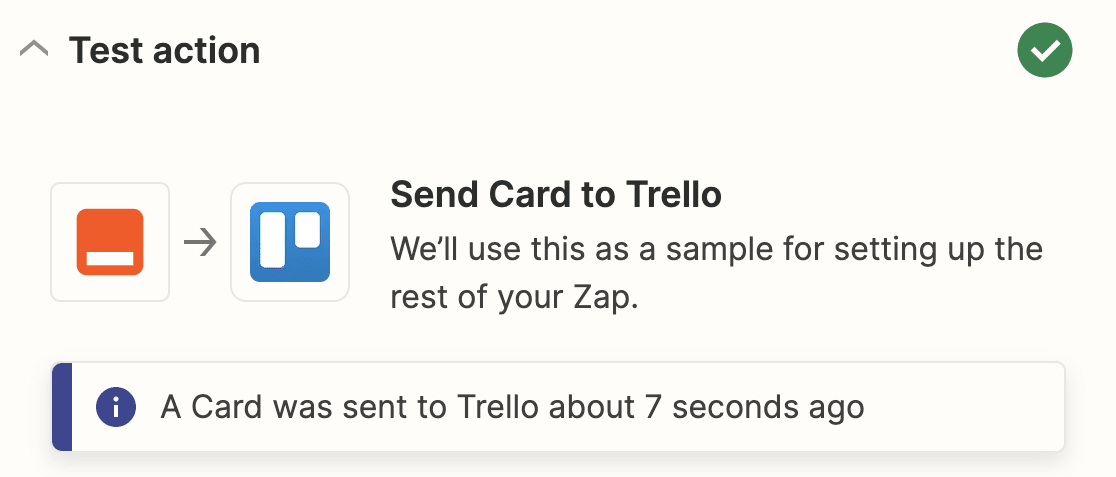Click the arrow between the app icons

(x=200, y=244)
